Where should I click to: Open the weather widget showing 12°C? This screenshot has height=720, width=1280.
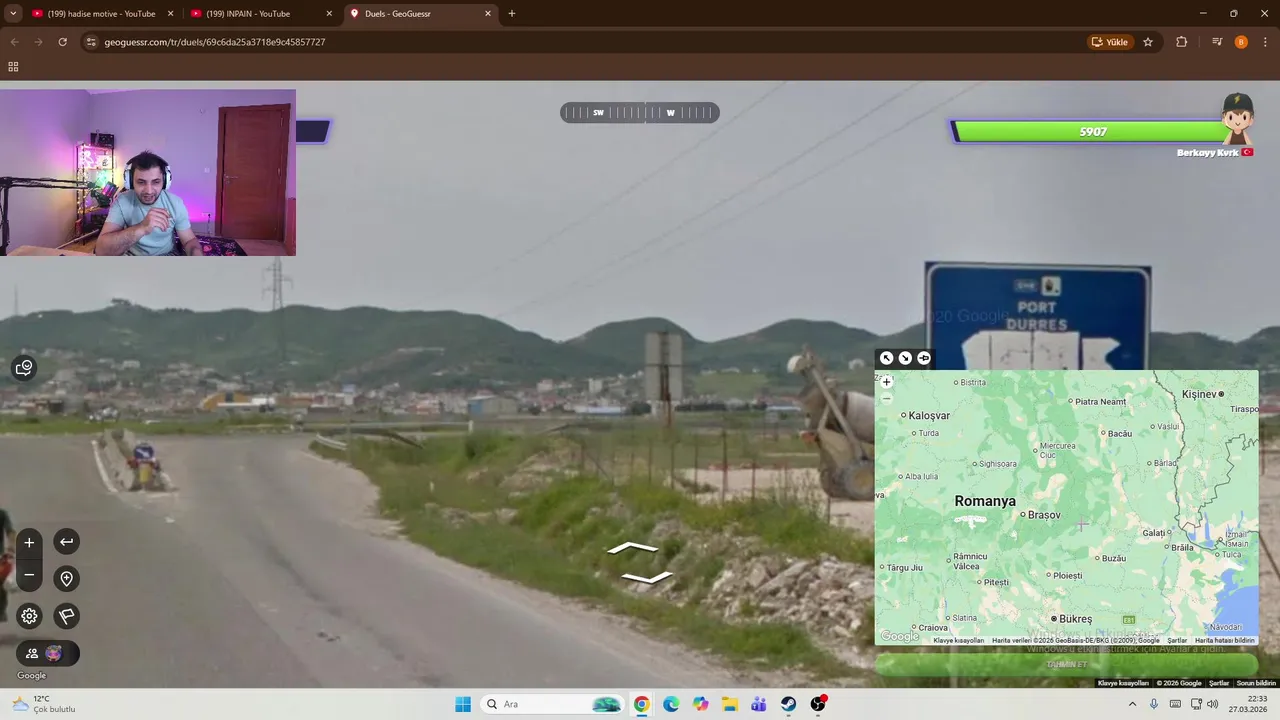tap(42, 704)
